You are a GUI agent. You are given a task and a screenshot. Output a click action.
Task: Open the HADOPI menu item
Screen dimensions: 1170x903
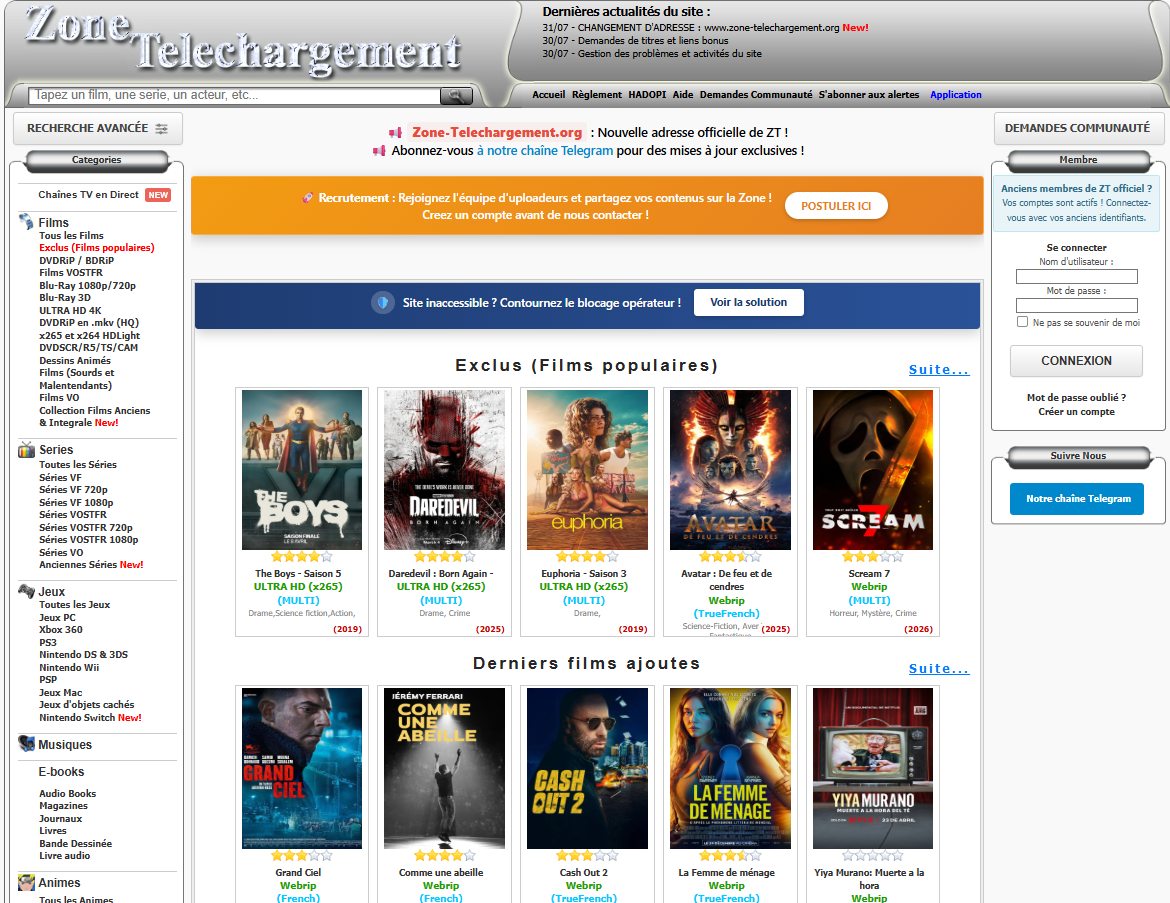click(x=647, y=95)
